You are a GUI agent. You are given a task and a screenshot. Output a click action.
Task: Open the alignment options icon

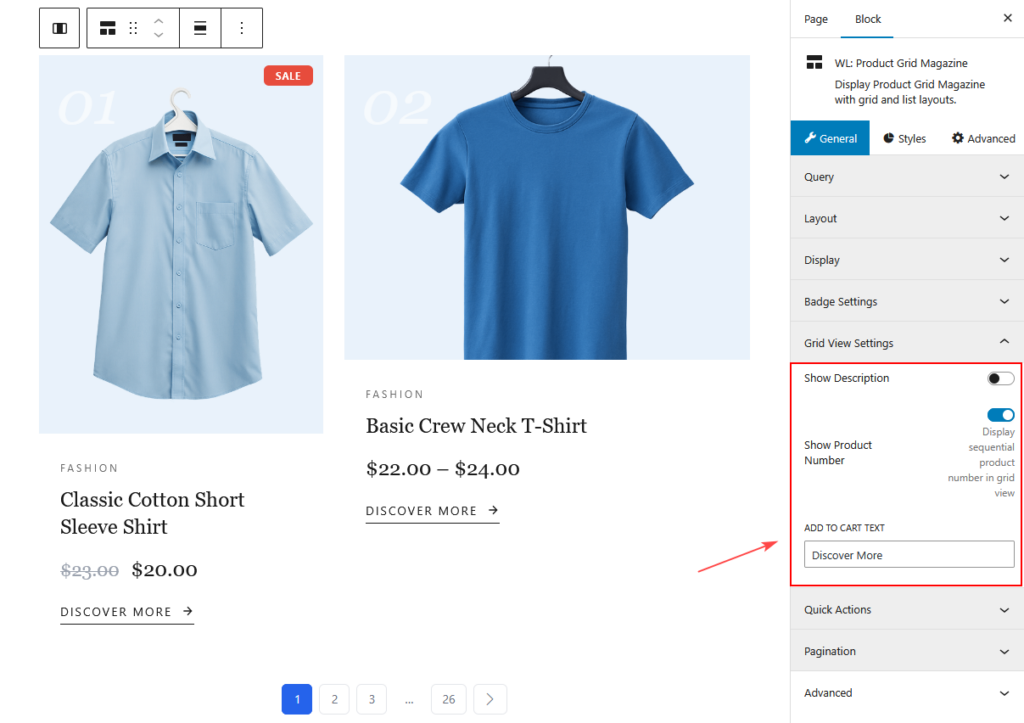[199, 27]
